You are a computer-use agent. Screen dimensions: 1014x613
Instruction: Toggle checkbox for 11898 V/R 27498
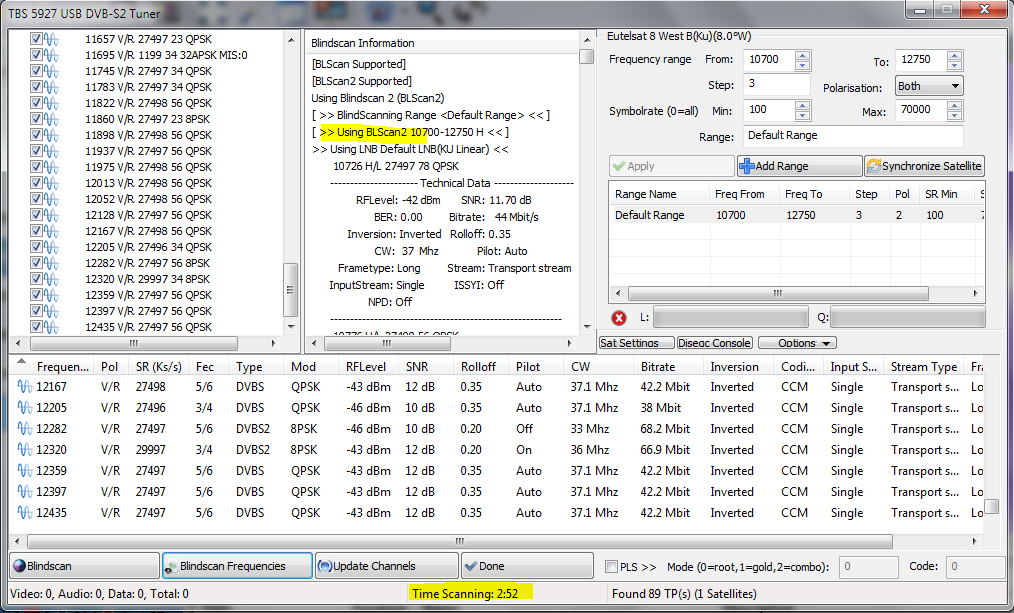(36, 135)
